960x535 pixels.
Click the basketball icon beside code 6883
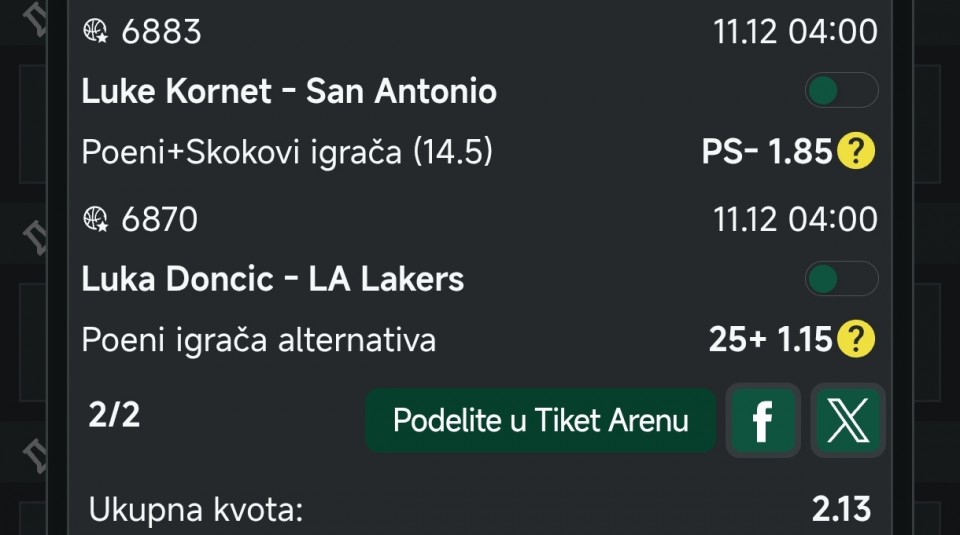96,32
